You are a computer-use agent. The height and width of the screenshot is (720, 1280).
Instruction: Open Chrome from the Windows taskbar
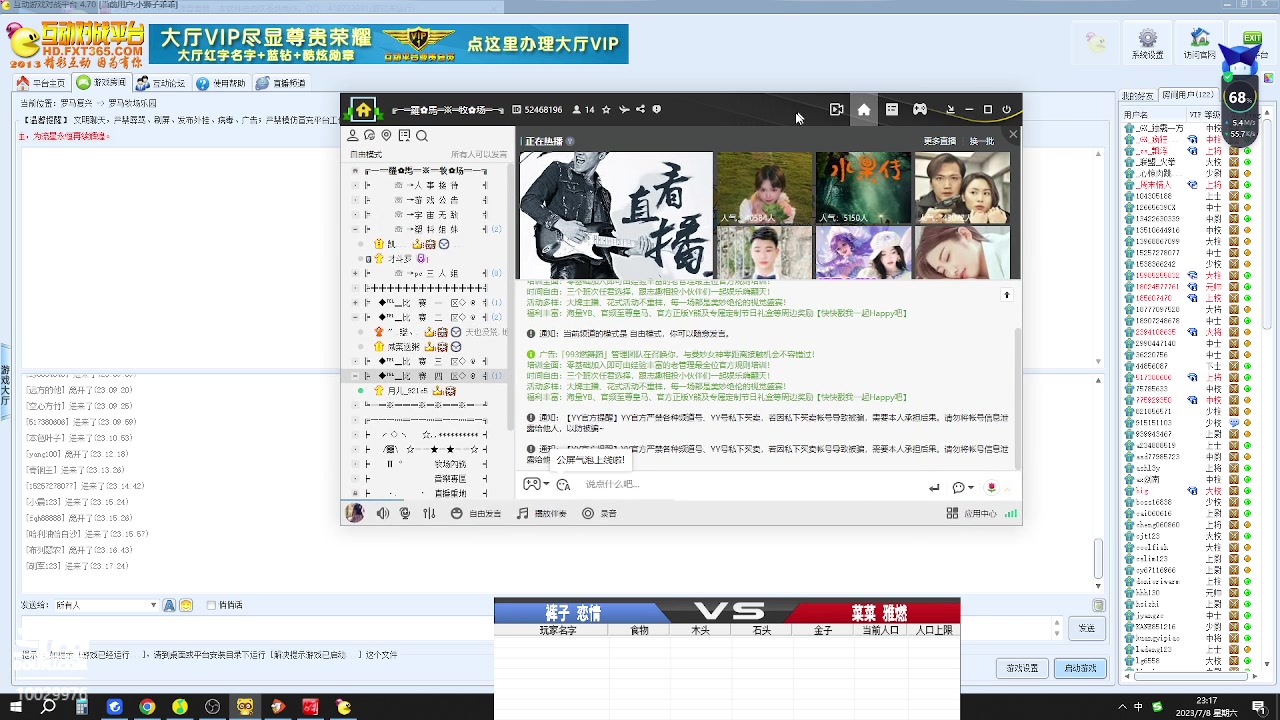point(147,707)
